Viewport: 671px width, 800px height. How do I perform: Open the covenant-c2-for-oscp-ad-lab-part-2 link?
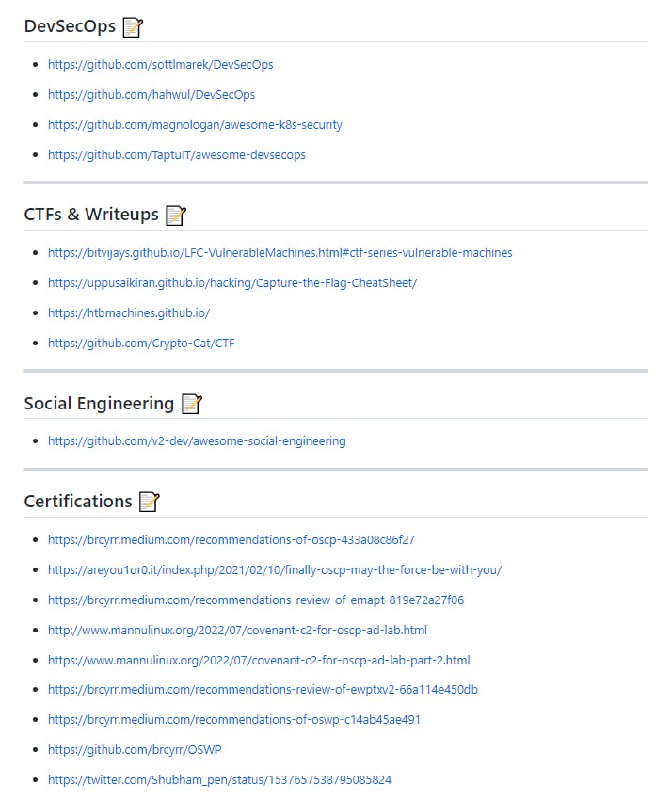pyautogui.click(x=259, y=660)
